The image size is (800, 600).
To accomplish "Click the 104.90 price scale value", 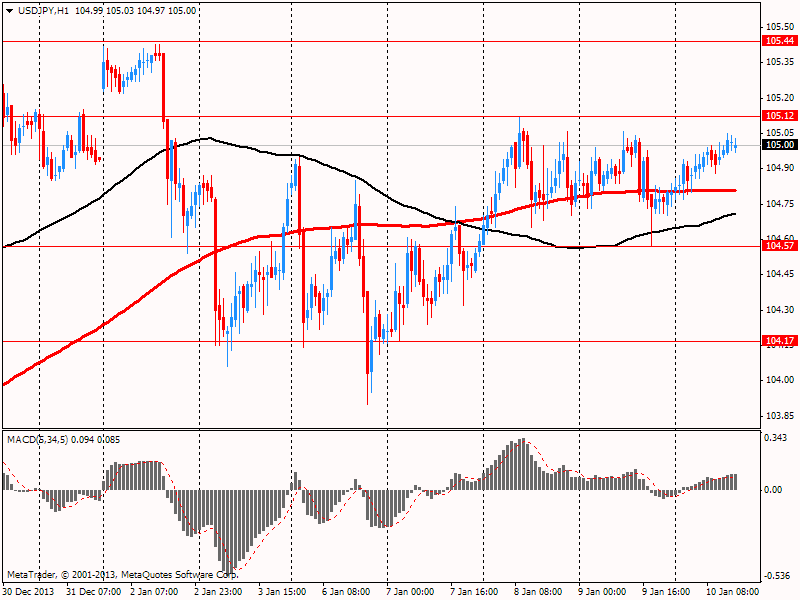I will (x=780, y=168).
